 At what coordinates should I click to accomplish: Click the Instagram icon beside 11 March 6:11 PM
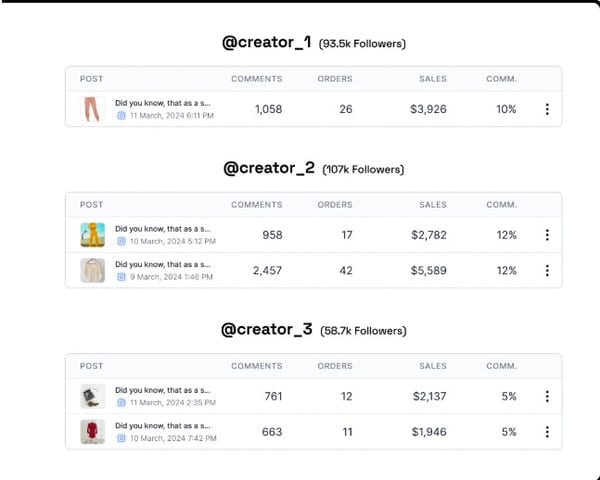[x=121, y=116]
